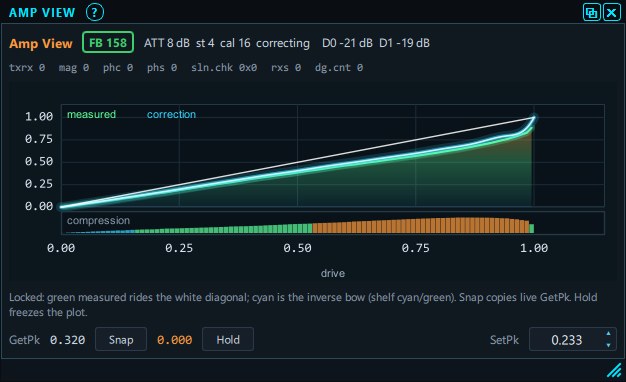The image size is (626, 382).
Task: Close the Amp View panel
Action: pos(611,12)
